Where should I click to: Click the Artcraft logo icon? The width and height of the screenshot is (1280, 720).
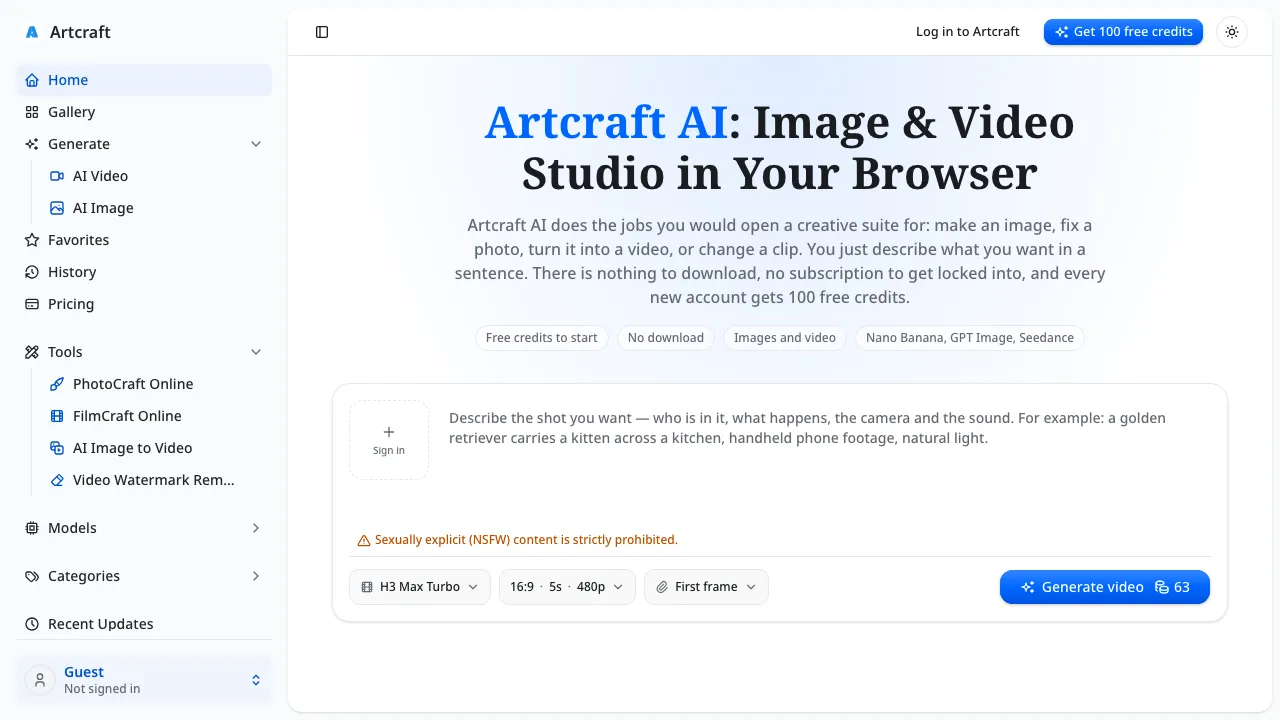[x=32, y=32]
